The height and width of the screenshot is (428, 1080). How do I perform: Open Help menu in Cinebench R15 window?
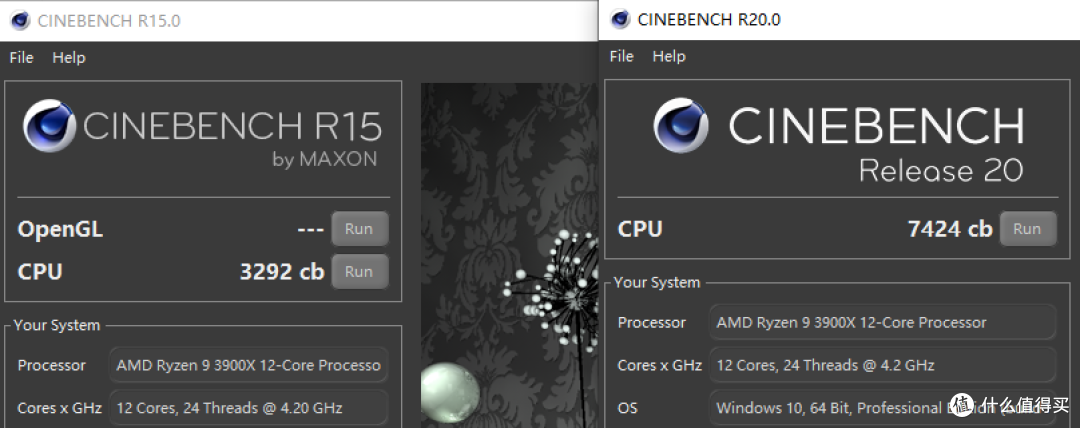(69, 57)
